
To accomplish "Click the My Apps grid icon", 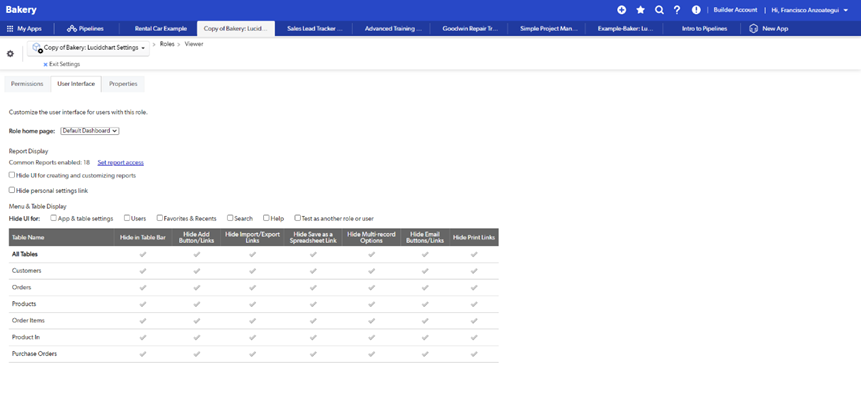I will (x=10, y=29).
